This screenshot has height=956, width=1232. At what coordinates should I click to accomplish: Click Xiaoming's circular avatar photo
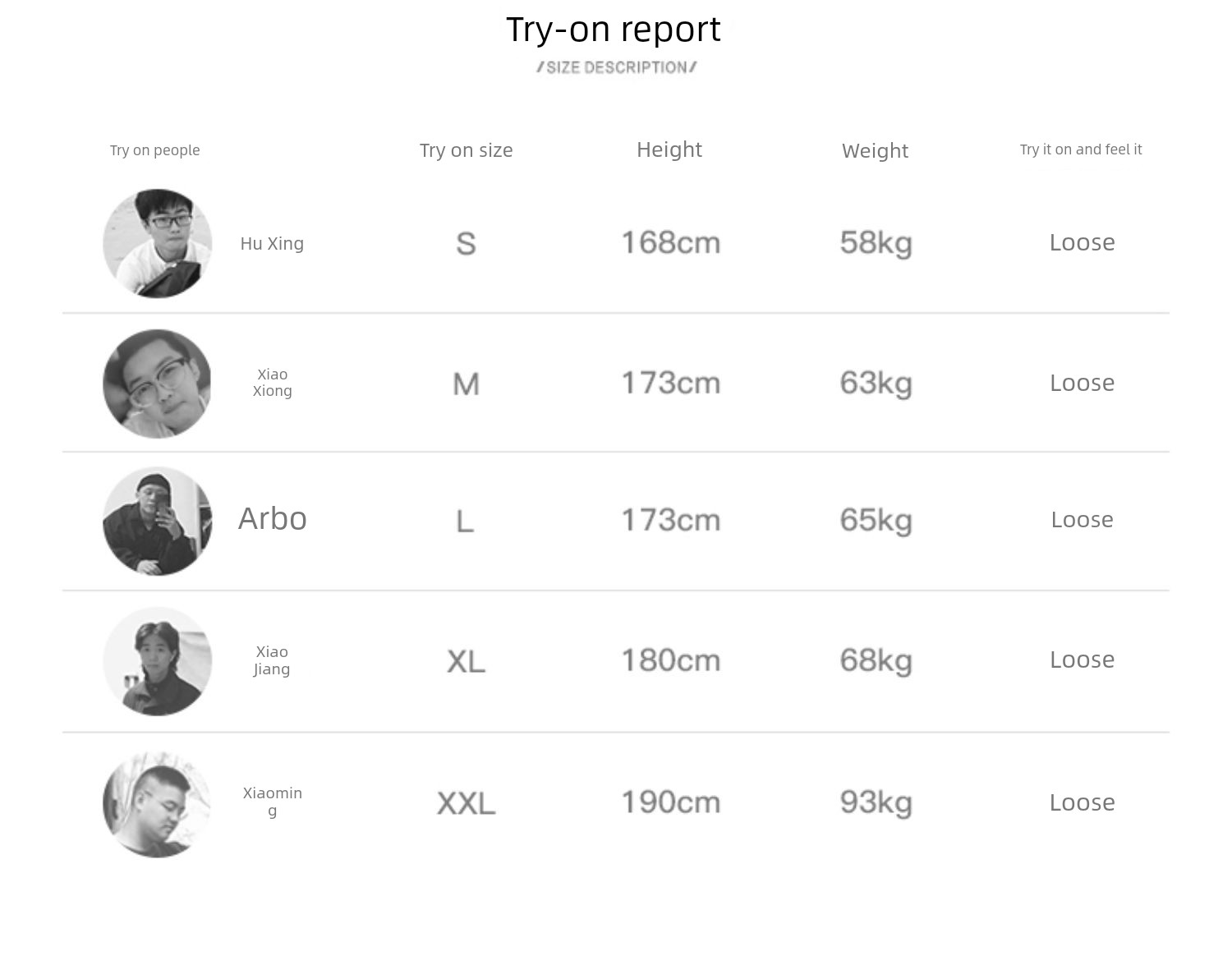click(x=157, y=804)
